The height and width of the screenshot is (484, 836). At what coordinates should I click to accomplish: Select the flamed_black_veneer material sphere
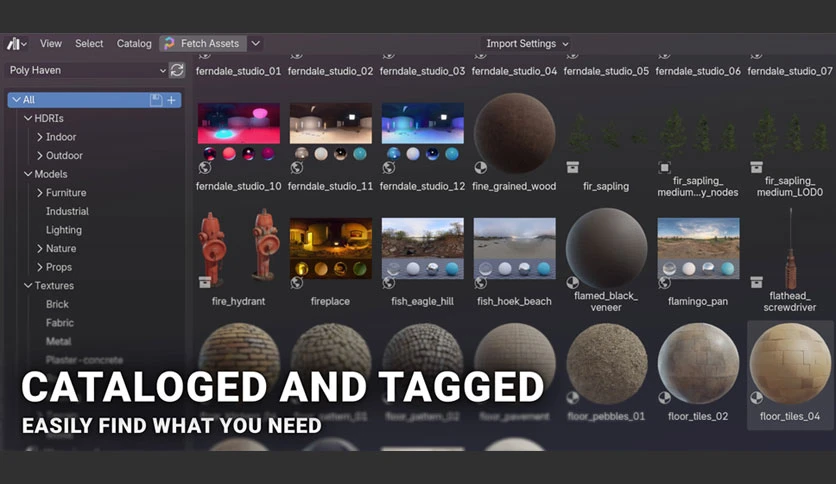606,248
